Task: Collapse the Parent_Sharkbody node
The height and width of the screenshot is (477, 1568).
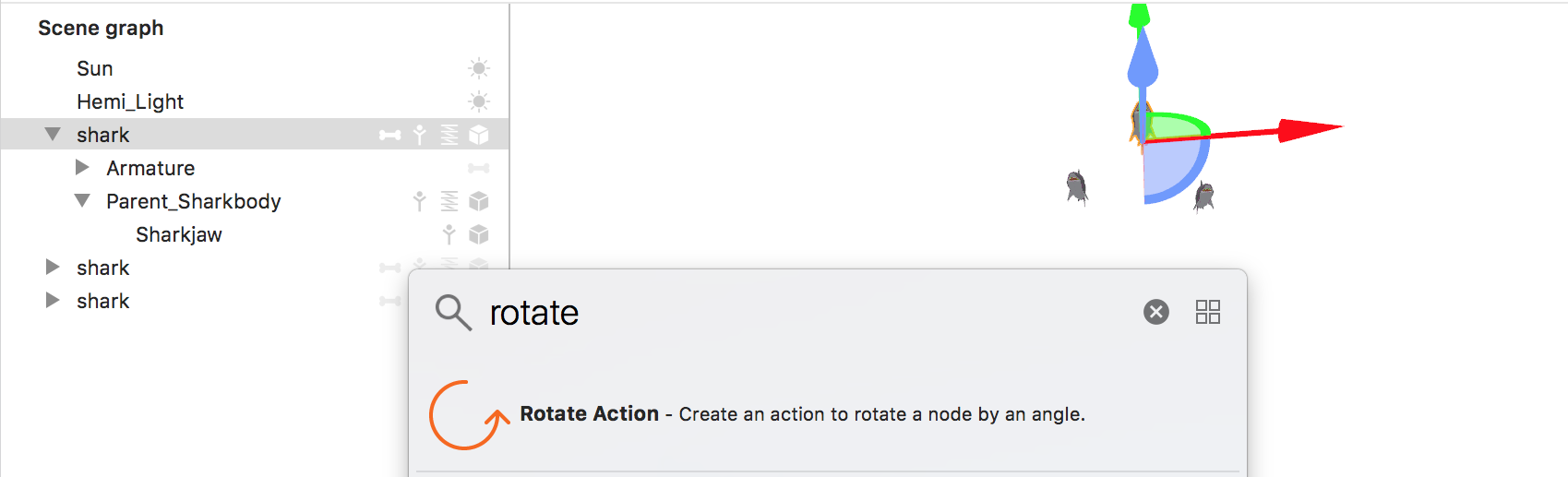Action: [x=82, y=201]
